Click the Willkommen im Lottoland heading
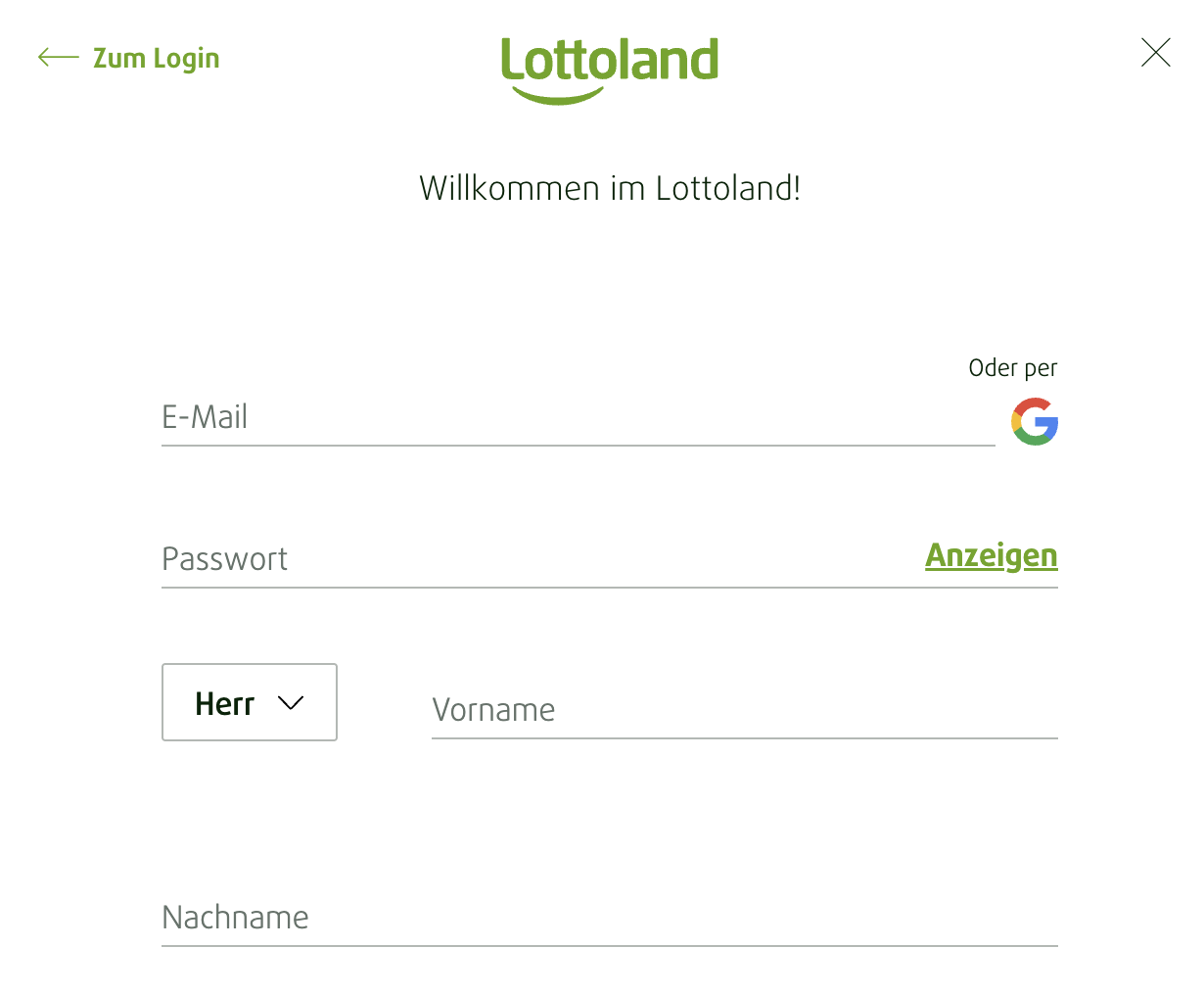Viewport: 1204px width, 995px height. 609,188
